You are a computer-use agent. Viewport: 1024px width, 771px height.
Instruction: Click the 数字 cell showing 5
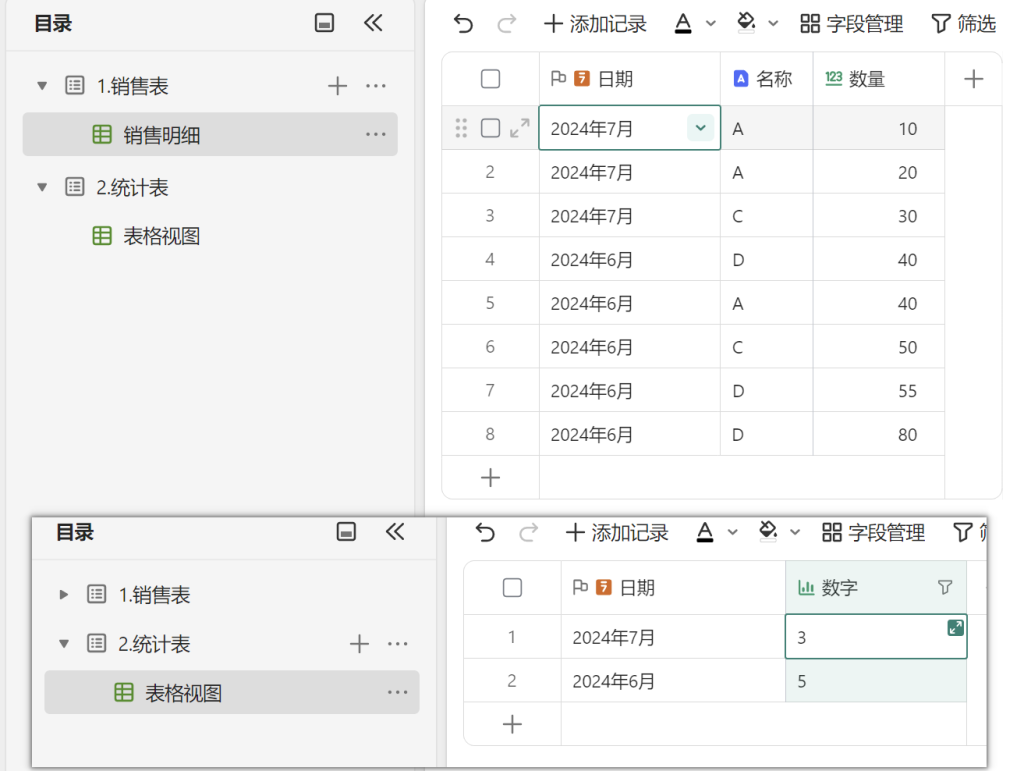(876, 681)
